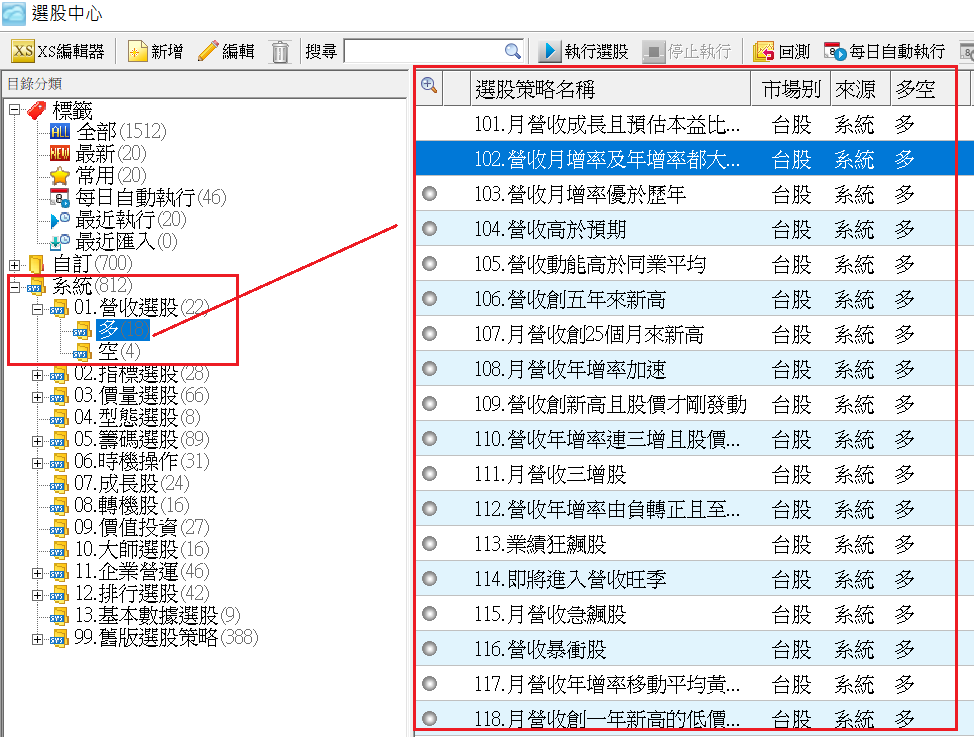Image resolution: width=974 pixels, height=737 pixels.
Task: Click the zoom icon in table header
Action: [429, 87]
